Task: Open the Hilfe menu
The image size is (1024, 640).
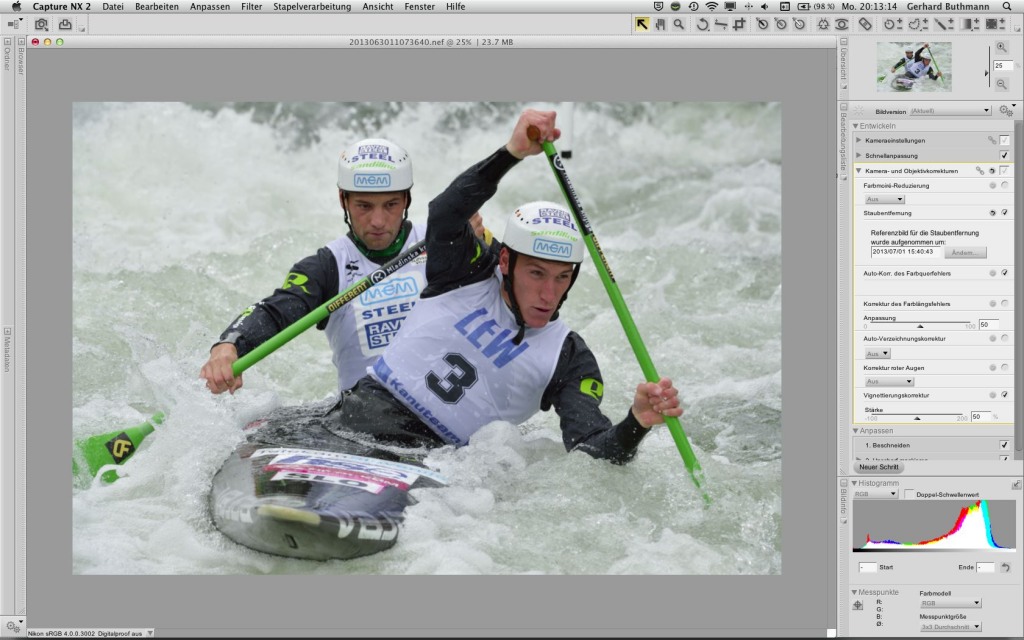Action: point(455,7)
